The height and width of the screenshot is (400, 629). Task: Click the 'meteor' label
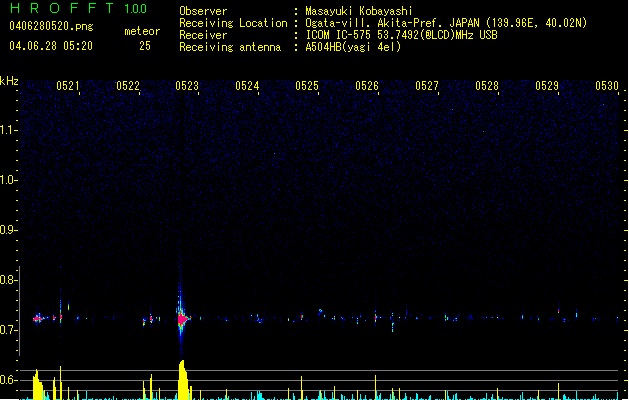click(x=142, y=31)
